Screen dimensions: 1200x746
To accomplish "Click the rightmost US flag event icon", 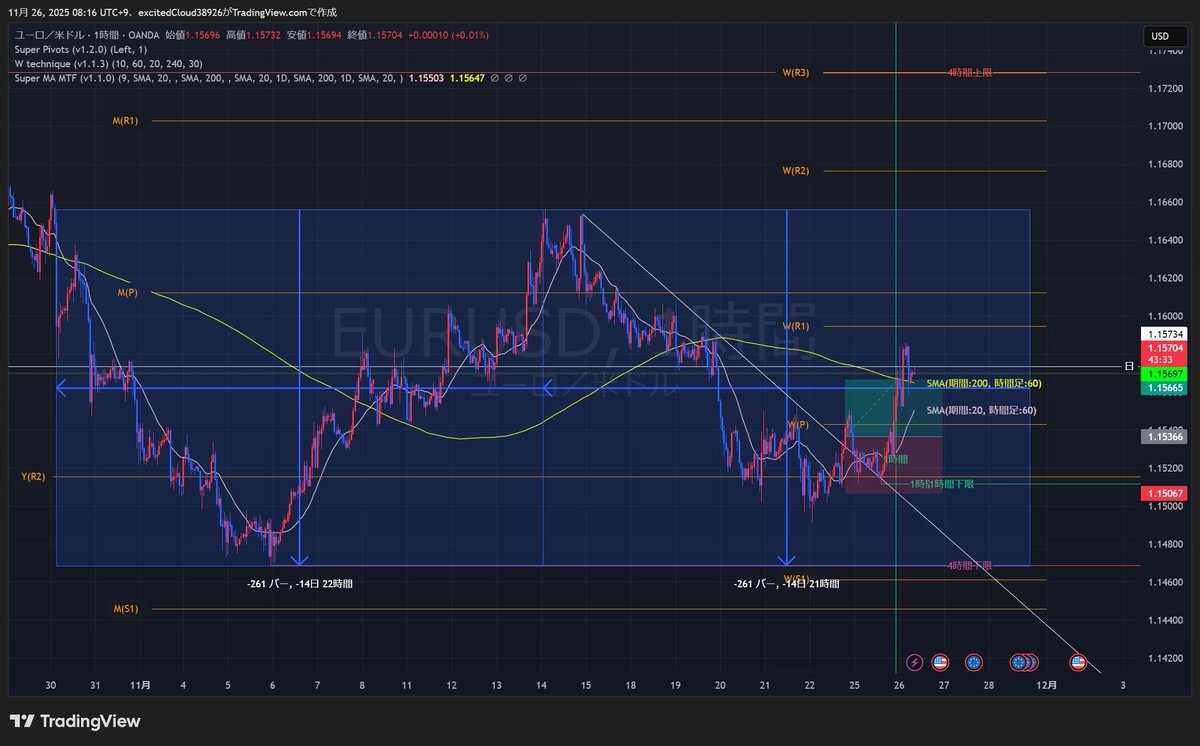I will click(1078, 662).
